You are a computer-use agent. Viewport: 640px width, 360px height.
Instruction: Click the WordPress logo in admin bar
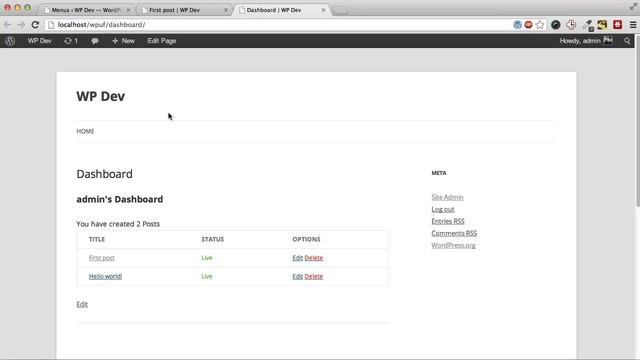click(x=10, y=41)
